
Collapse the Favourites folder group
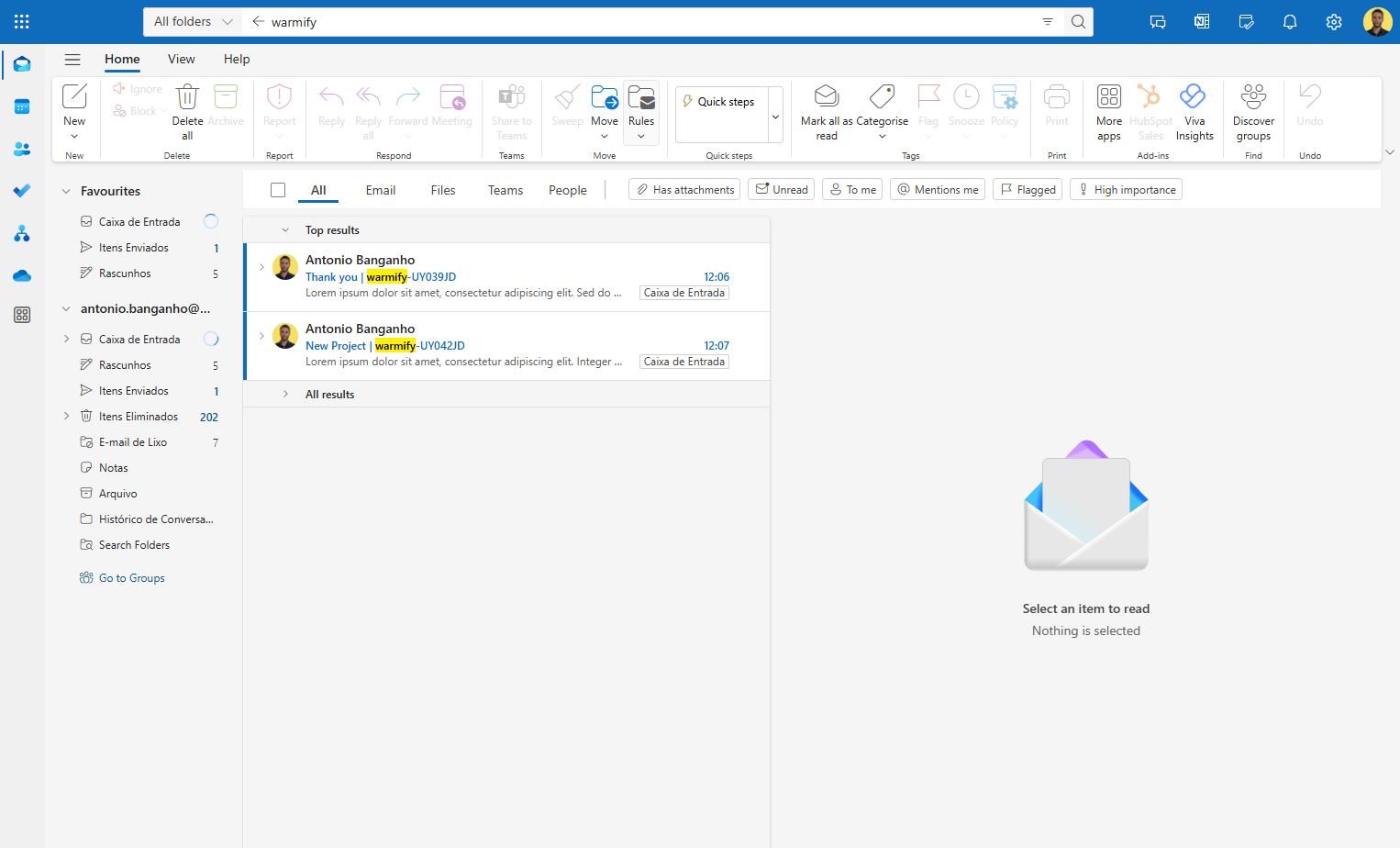66,191
